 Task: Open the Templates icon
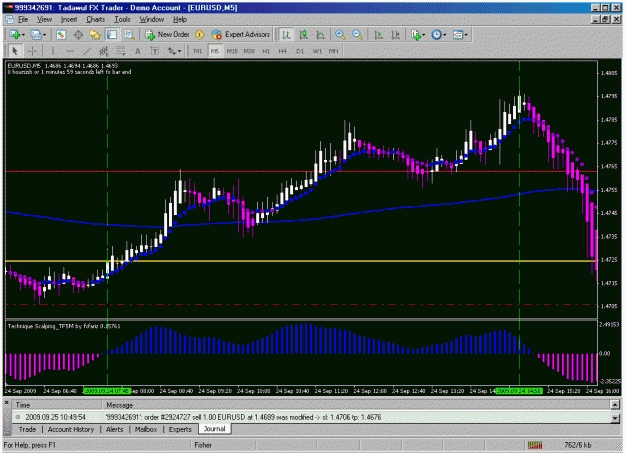(x=458, y=35)
